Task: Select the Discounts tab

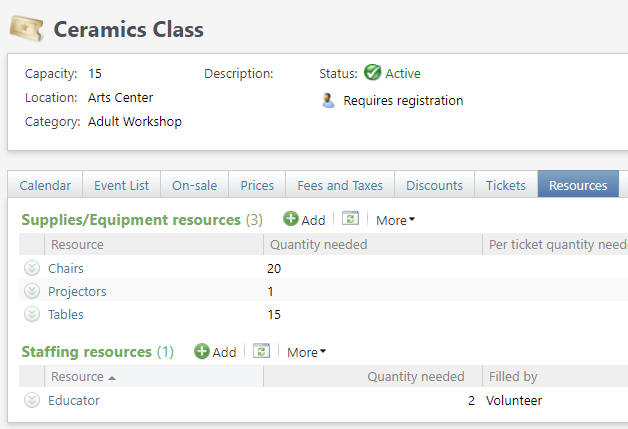Action: (435, 185)
